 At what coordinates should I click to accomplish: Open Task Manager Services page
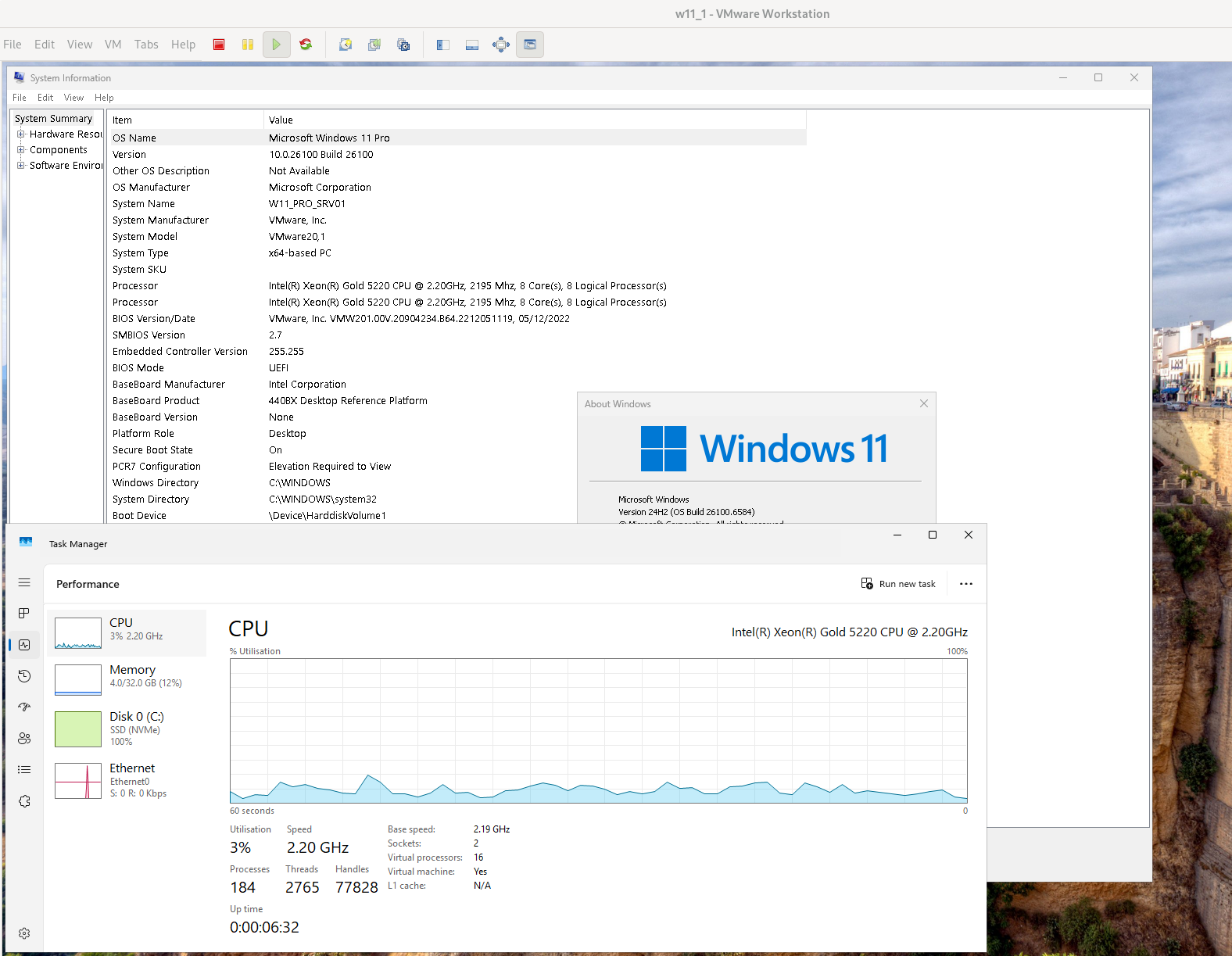point(24,801)
